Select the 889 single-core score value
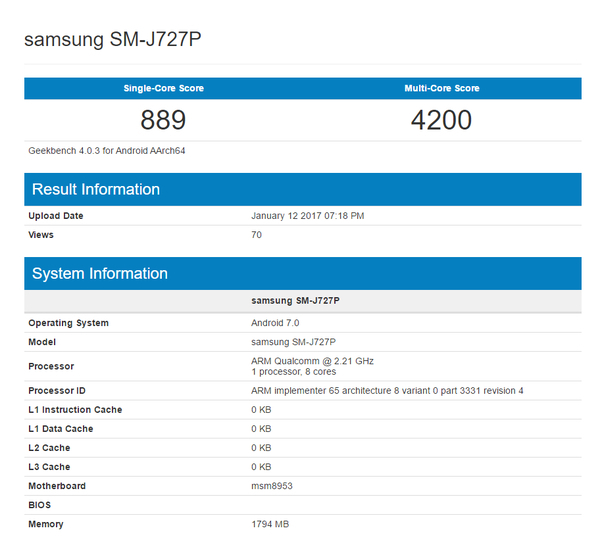This screenshot has height=545, width=600. tap(163, 121)
